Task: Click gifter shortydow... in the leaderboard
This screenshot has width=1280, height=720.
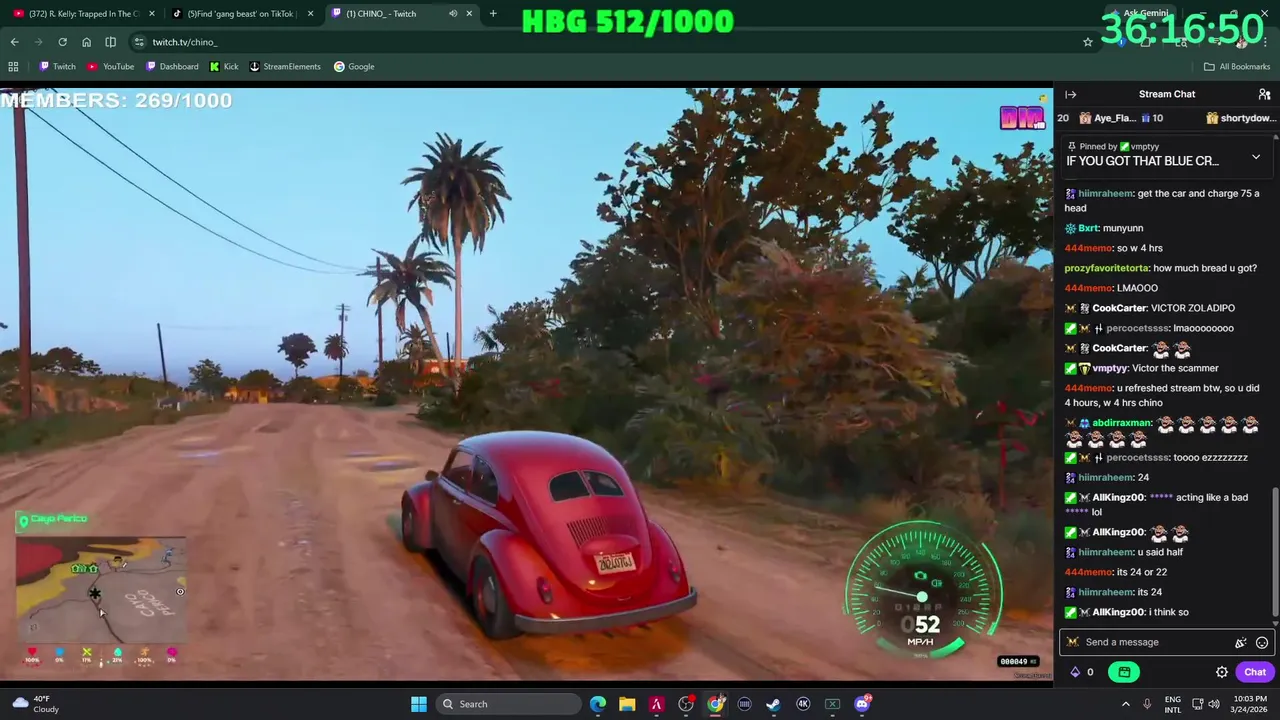Action: [1248, 118]
